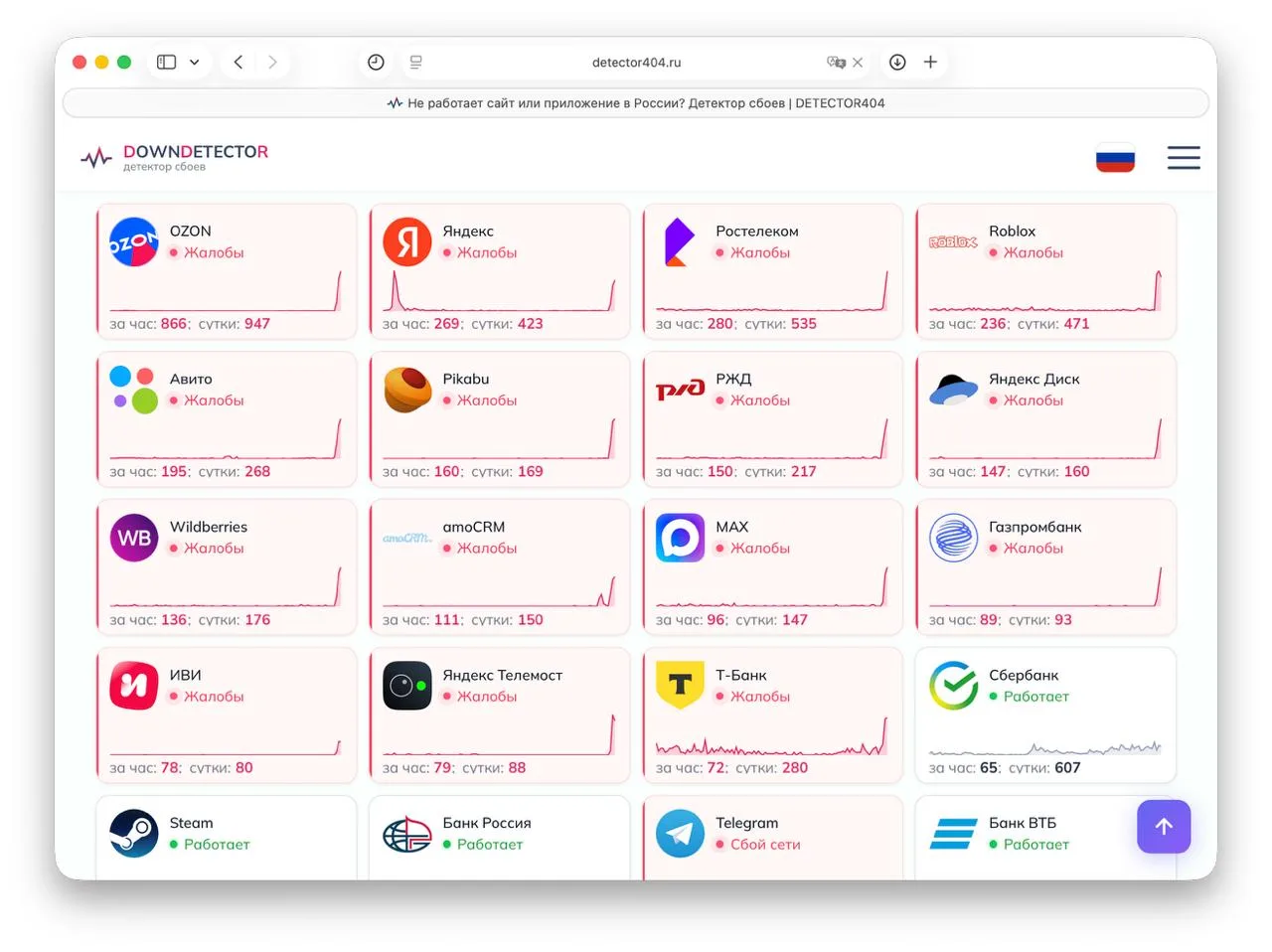Screen dimensions: 1272x952
Task: Click Яндекс Диск status 'Жалобы'
Action: pos(1033,399)
